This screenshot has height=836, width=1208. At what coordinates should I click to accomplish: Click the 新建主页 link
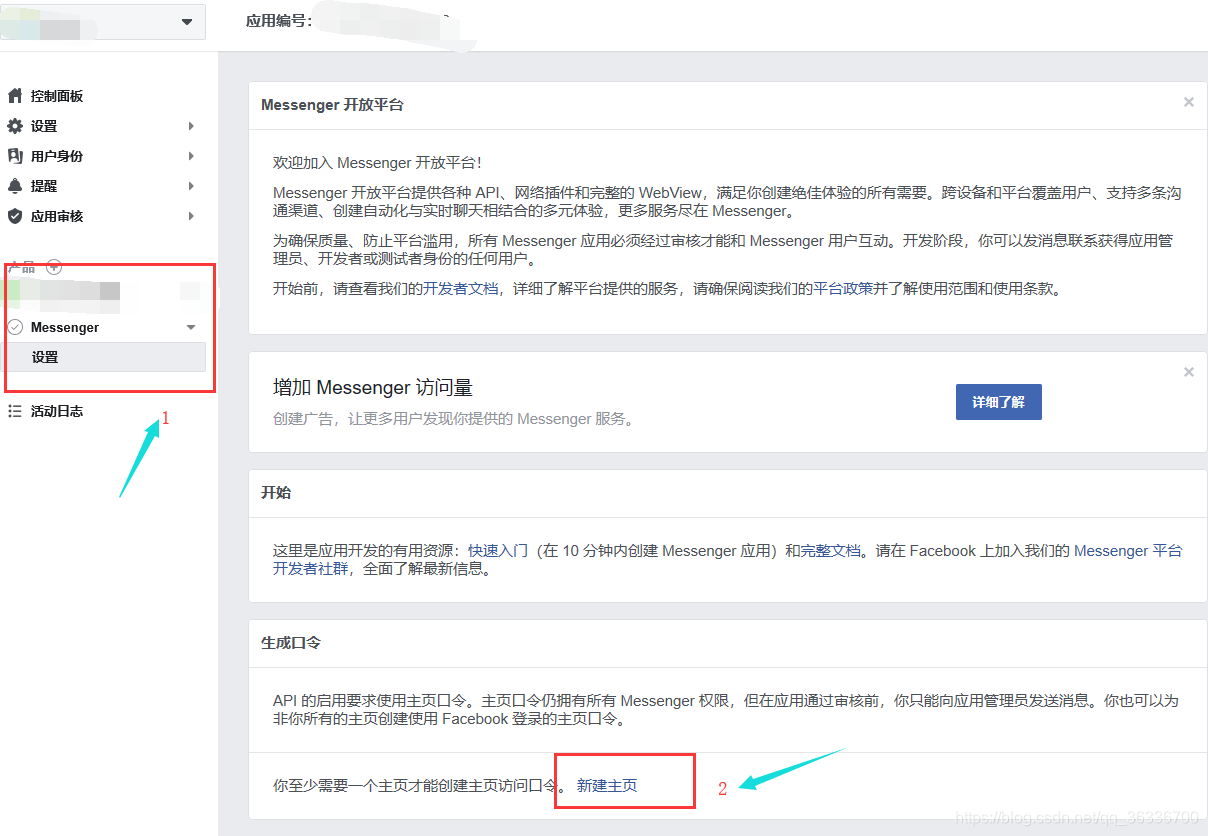click(x=607, y=786)
